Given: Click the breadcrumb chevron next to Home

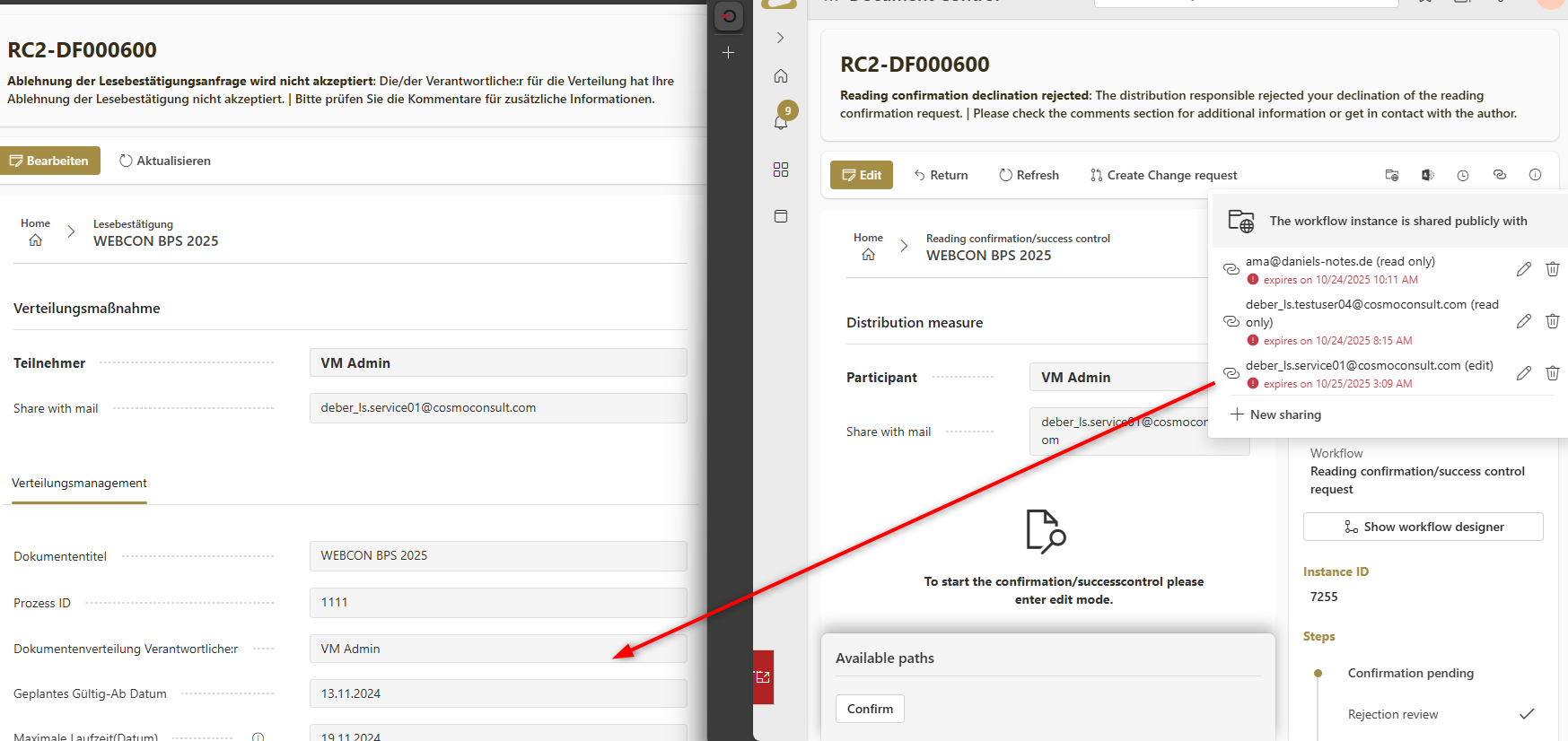Looking at the screenshot, I should (904, 246).
